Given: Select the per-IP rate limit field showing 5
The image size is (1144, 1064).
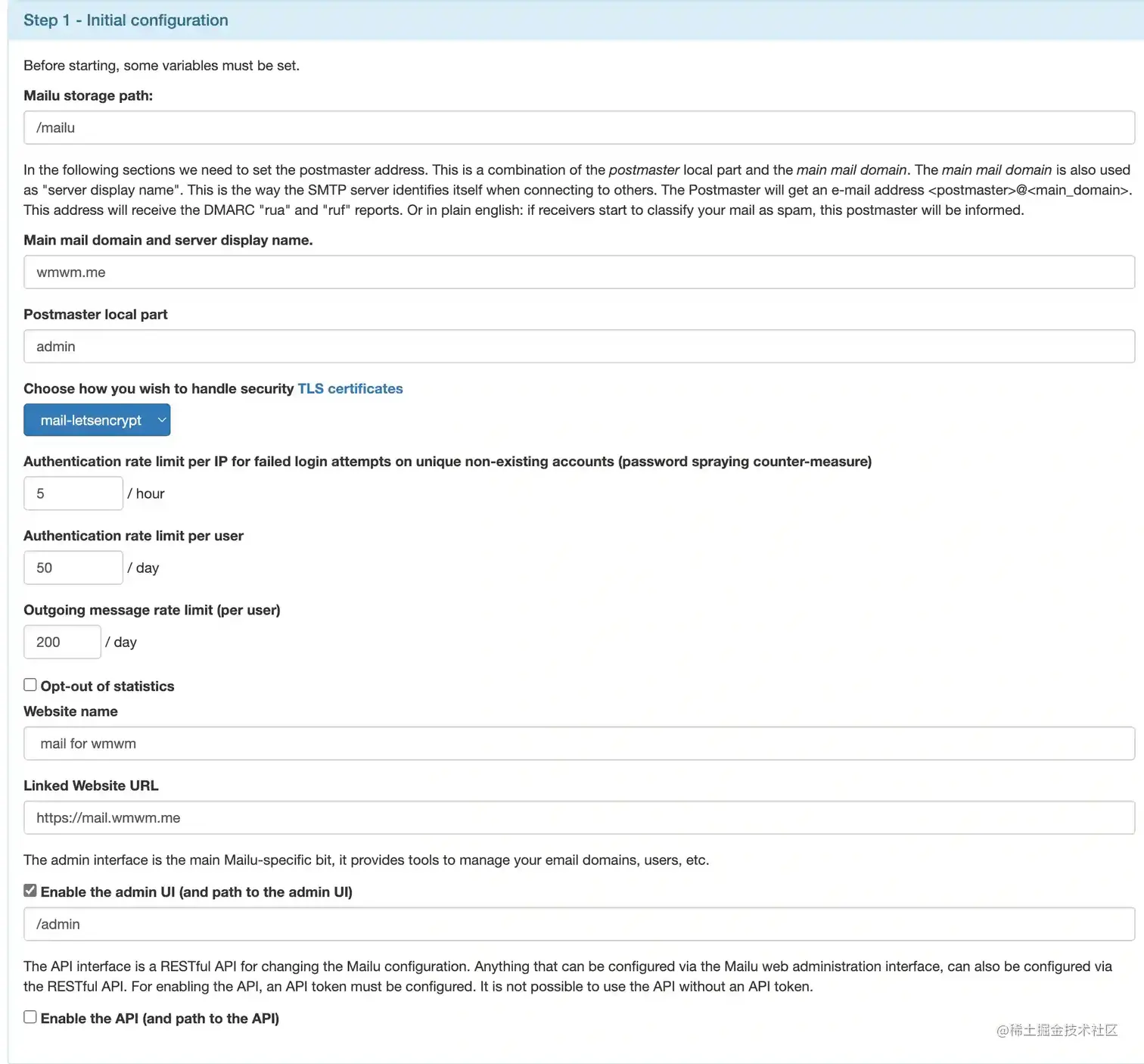Looking at the screenshot, I should [x=73, y=493].
